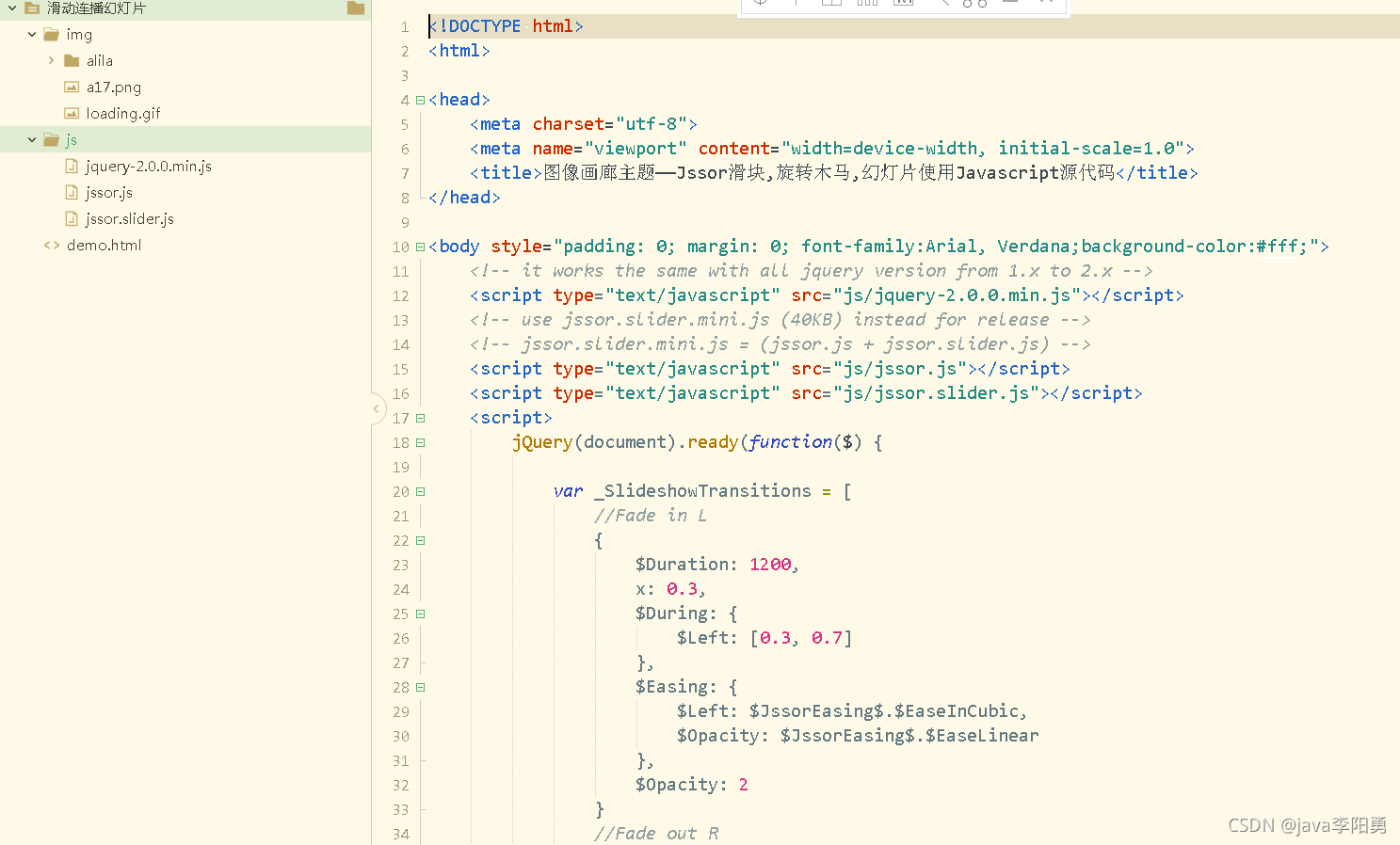1400x845 pixels.
Task: Fold the head tag at line 4
Action: click(x=420, y=100)
